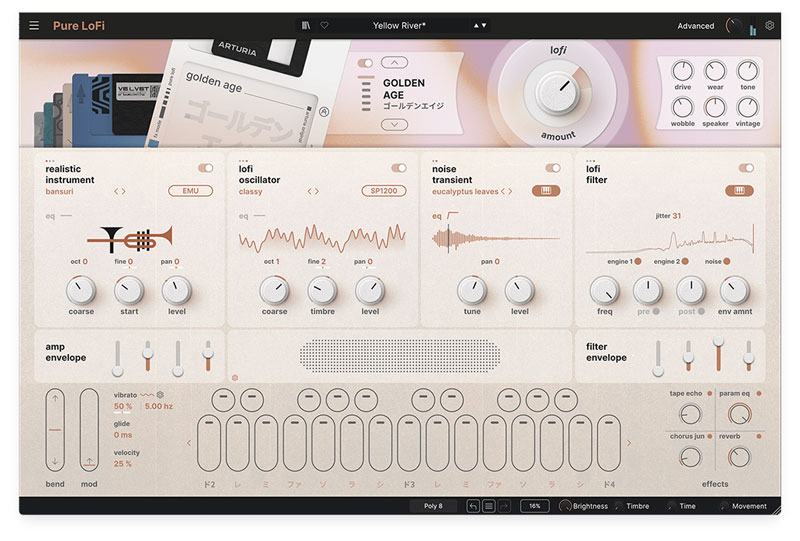Click the keyboard icon in noise transient
The height and width of the screenshot is (541, 800).
pyautogui.click(x=546, y=191)
